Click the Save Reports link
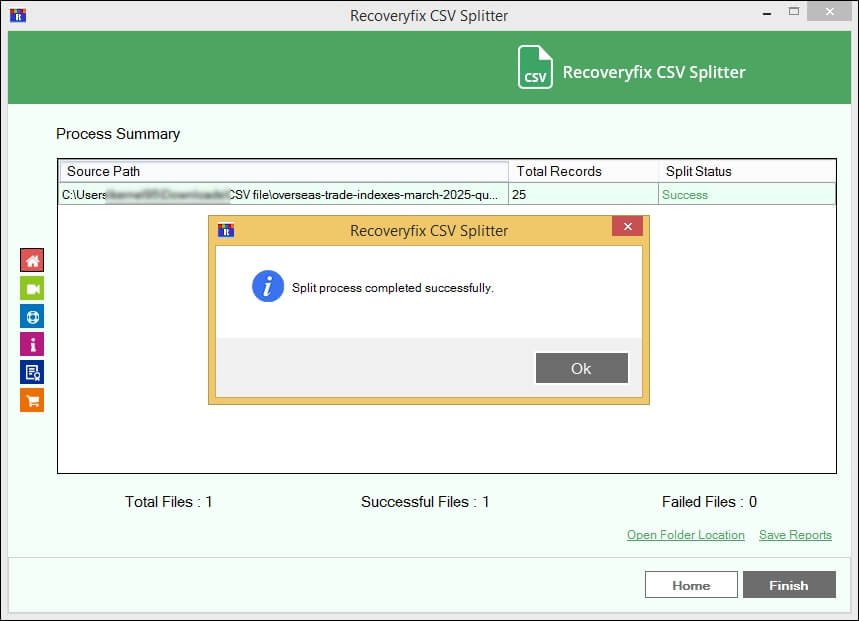This screenshot has height=621, width=859. [795, 535]
